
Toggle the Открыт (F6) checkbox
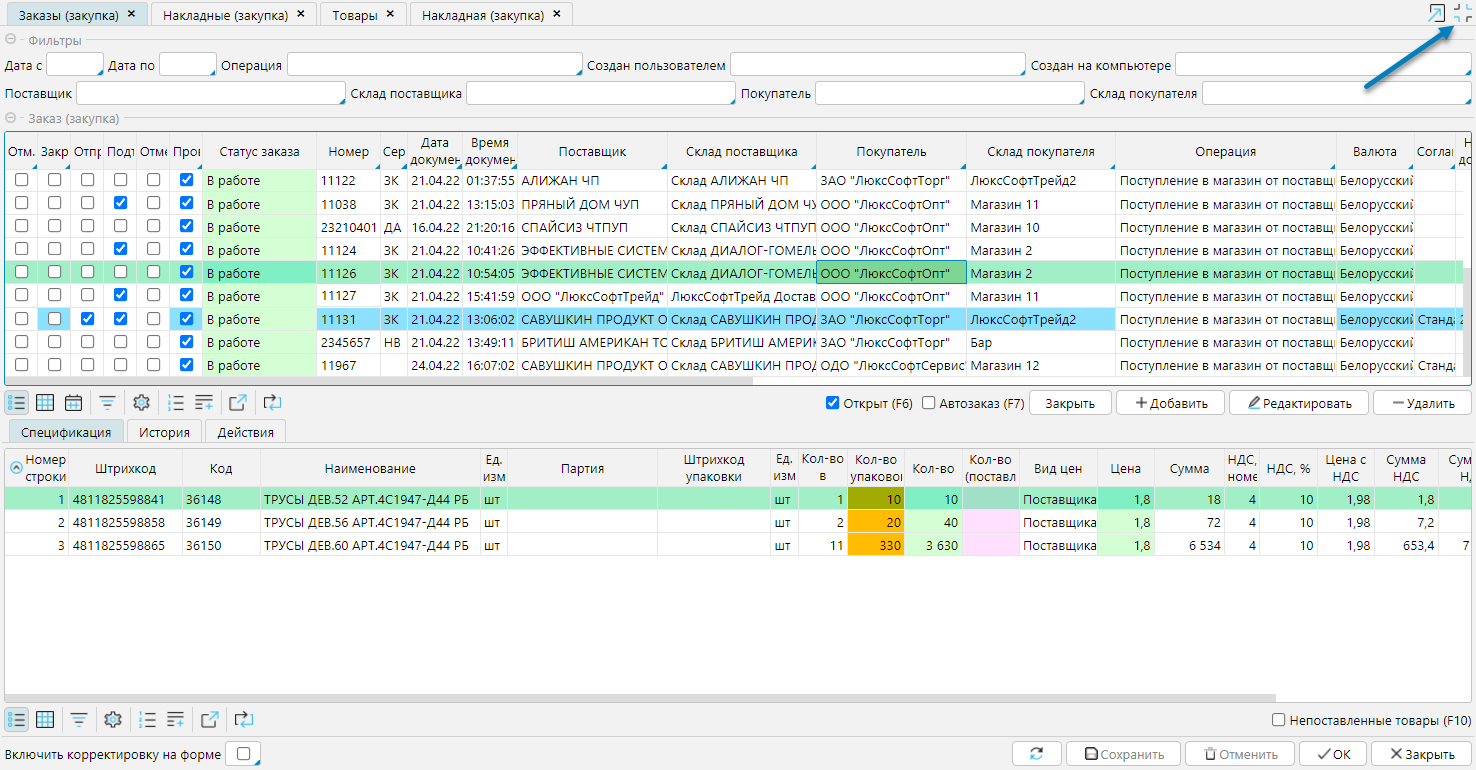[832, 403]
